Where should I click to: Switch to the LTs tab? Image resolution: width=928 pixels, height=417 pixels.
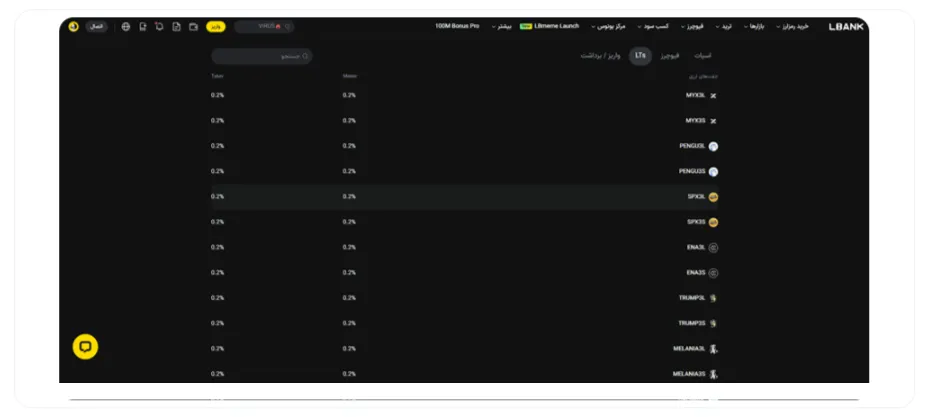pos(640,56)
